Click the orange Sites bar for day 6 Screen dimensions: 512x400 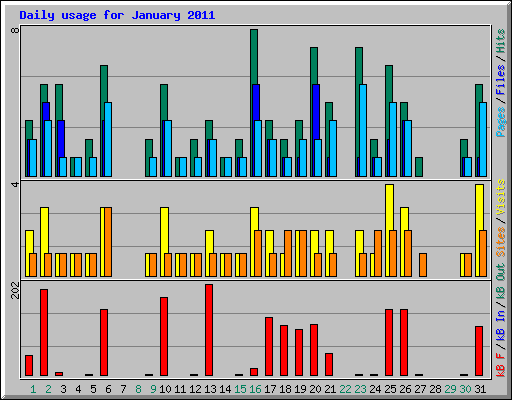(108, 242)
